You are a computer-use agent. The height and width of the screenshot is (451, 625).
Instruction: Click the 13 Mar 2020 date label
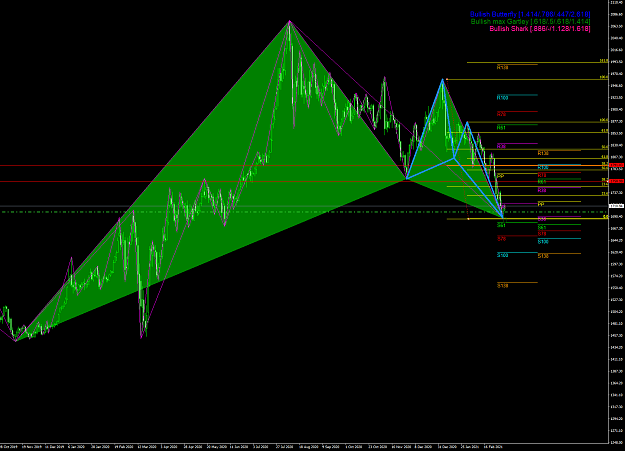coord(147,447)
